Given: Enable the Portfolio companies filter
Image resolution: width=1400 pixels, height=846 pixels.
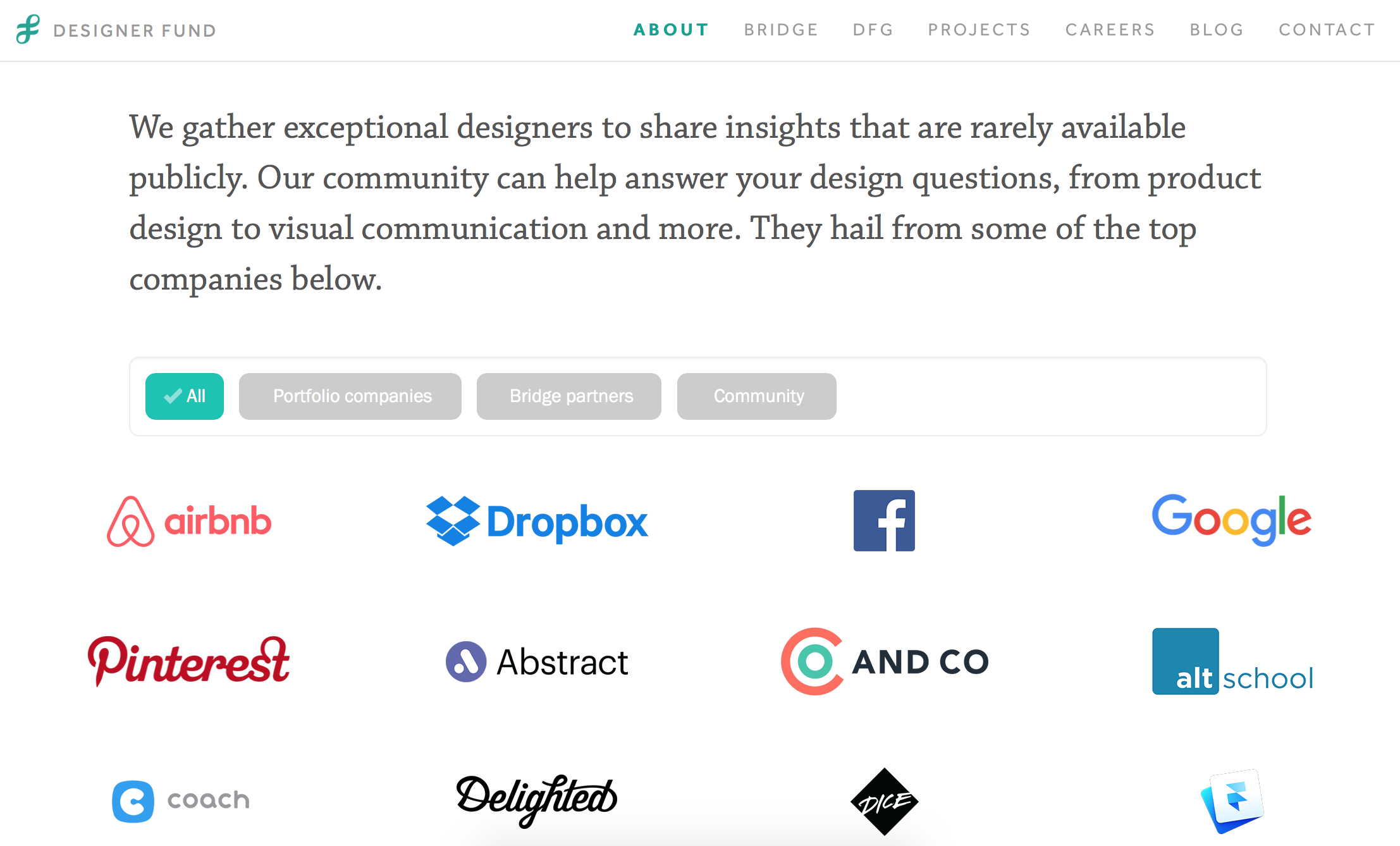Looking at the screenshot, I should (x=350, y=396).
